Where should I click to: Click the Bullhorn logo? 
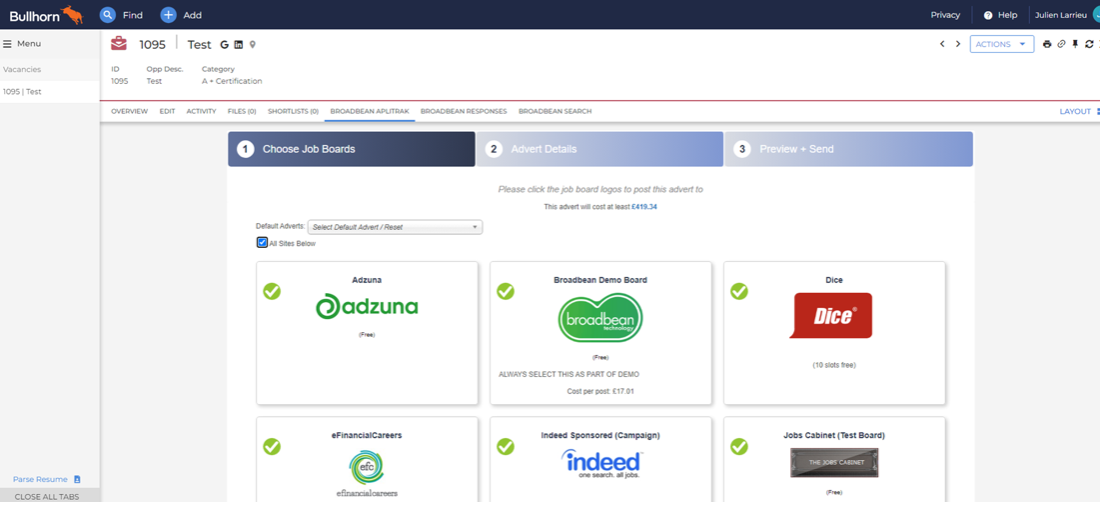pyautogui.click(x=46, y=15)
